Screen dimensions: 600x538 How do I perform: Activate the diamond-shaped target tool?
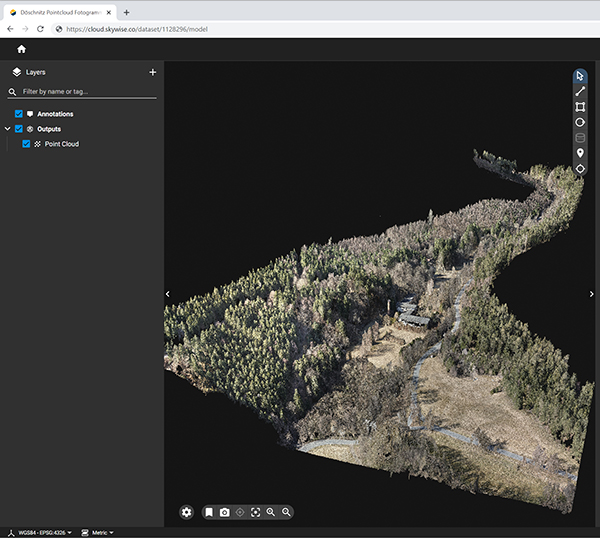[580, 168]
